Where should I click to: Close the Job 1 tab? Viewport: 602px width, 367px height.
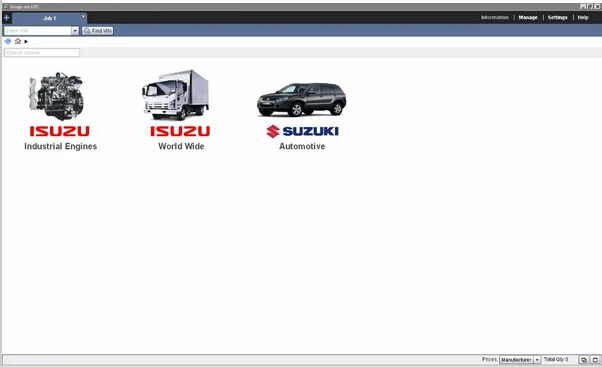coord(83,17)
